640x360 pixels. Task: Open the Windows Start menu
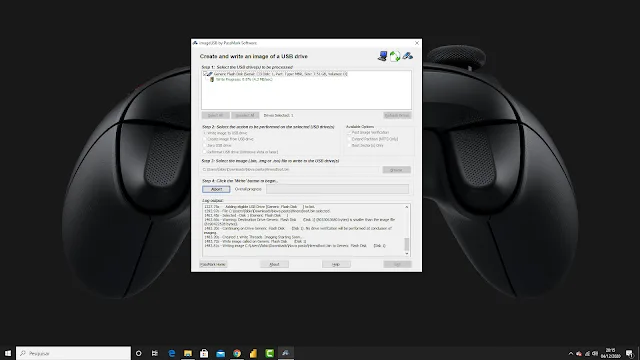[8, 353]
